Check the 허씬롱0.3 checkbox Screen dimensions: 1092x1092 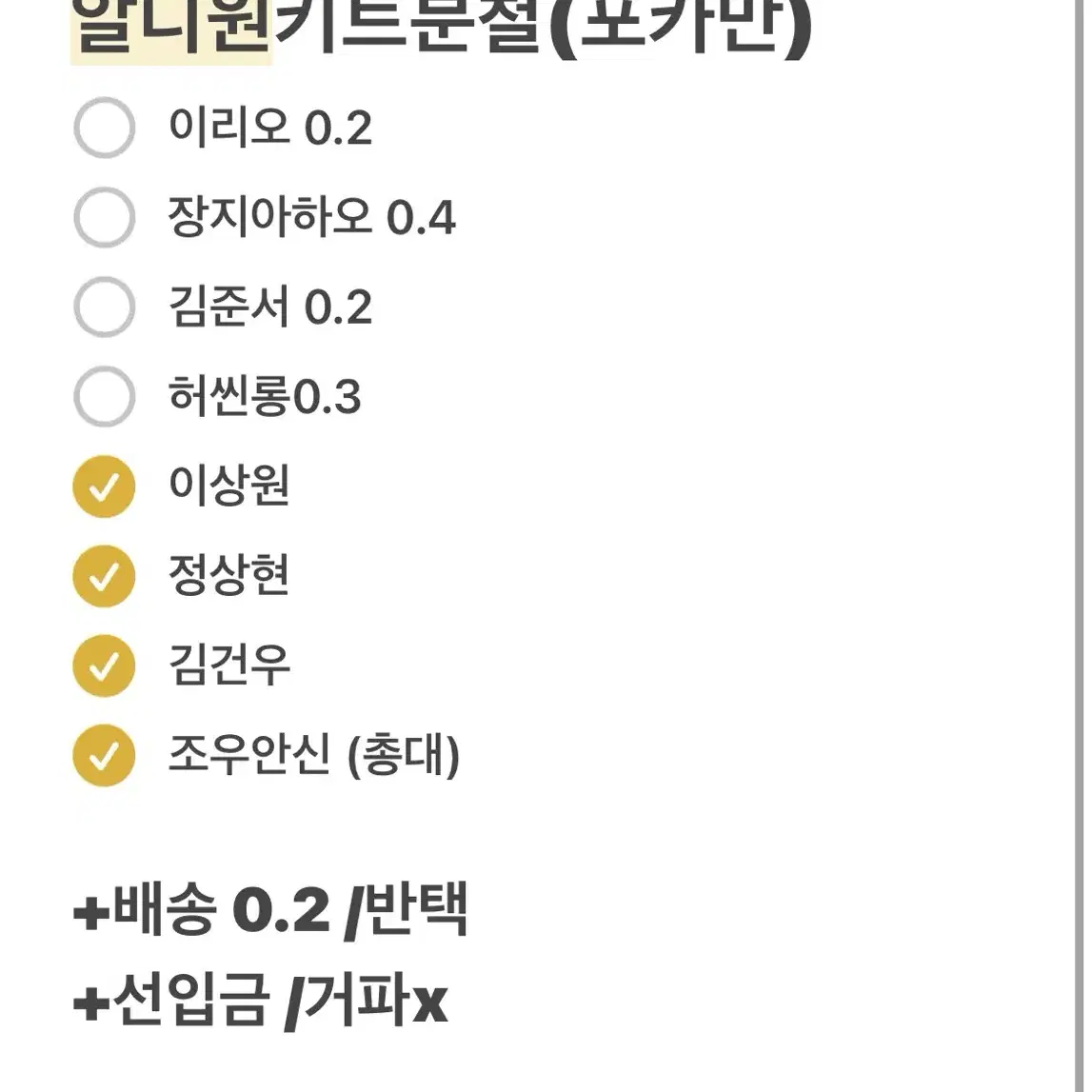click(x=104, y=396)
